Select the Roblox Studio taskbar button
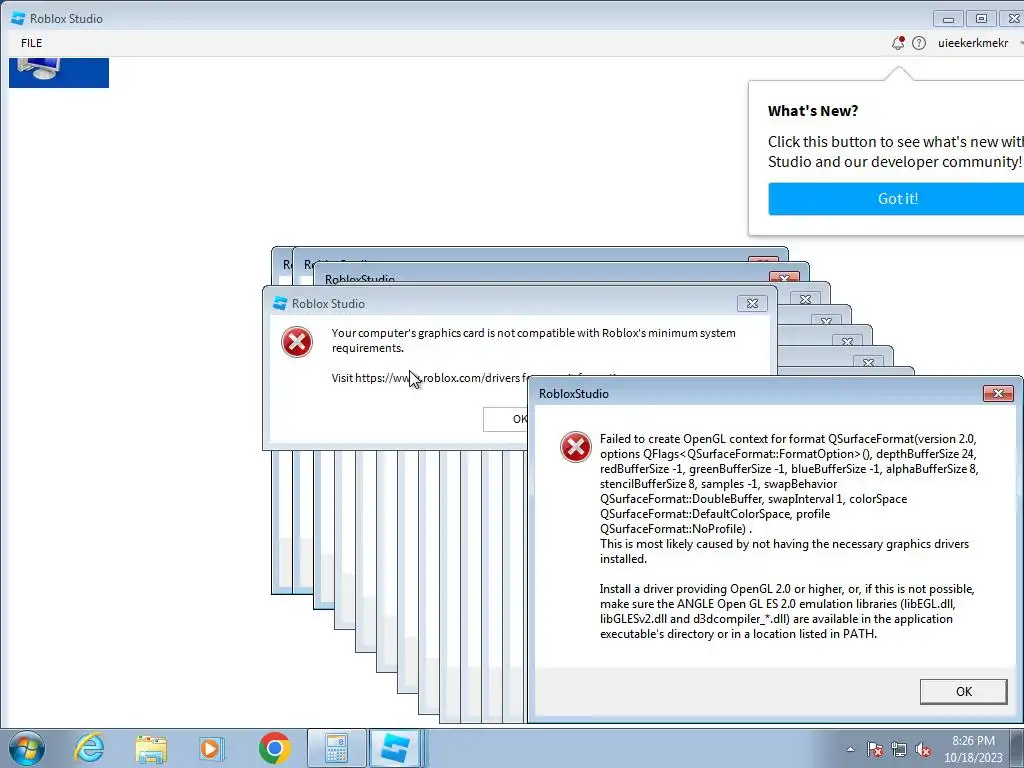The width and height of the screenshot is (1024, 768). [x=395, y=748]
